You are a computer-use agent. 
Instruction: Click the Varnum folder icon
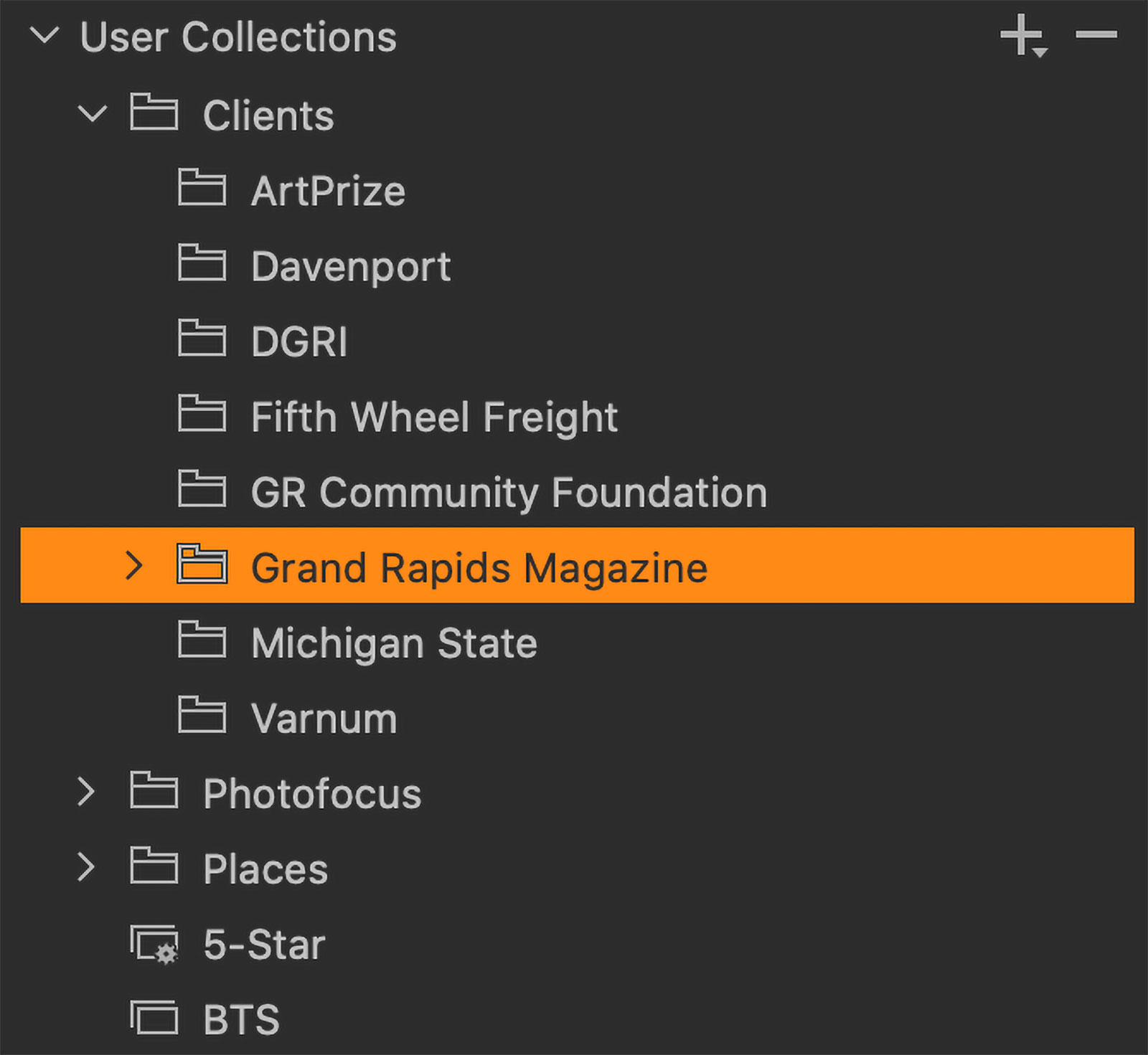pyautogui.click(x=202, y=715)
